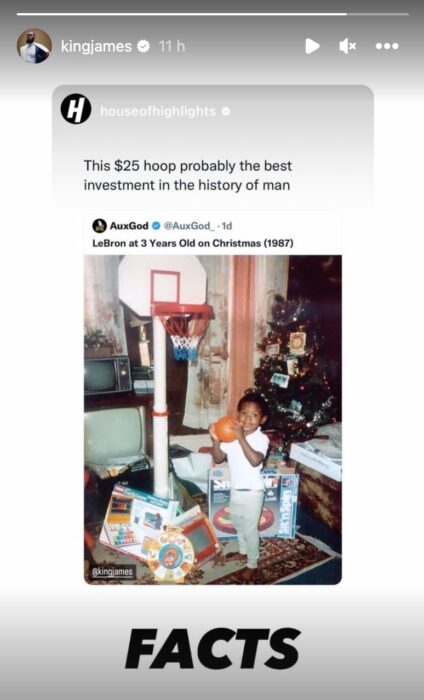Click the verified badge next to kingjames
The image size is (424, 700).
point(143,46)
